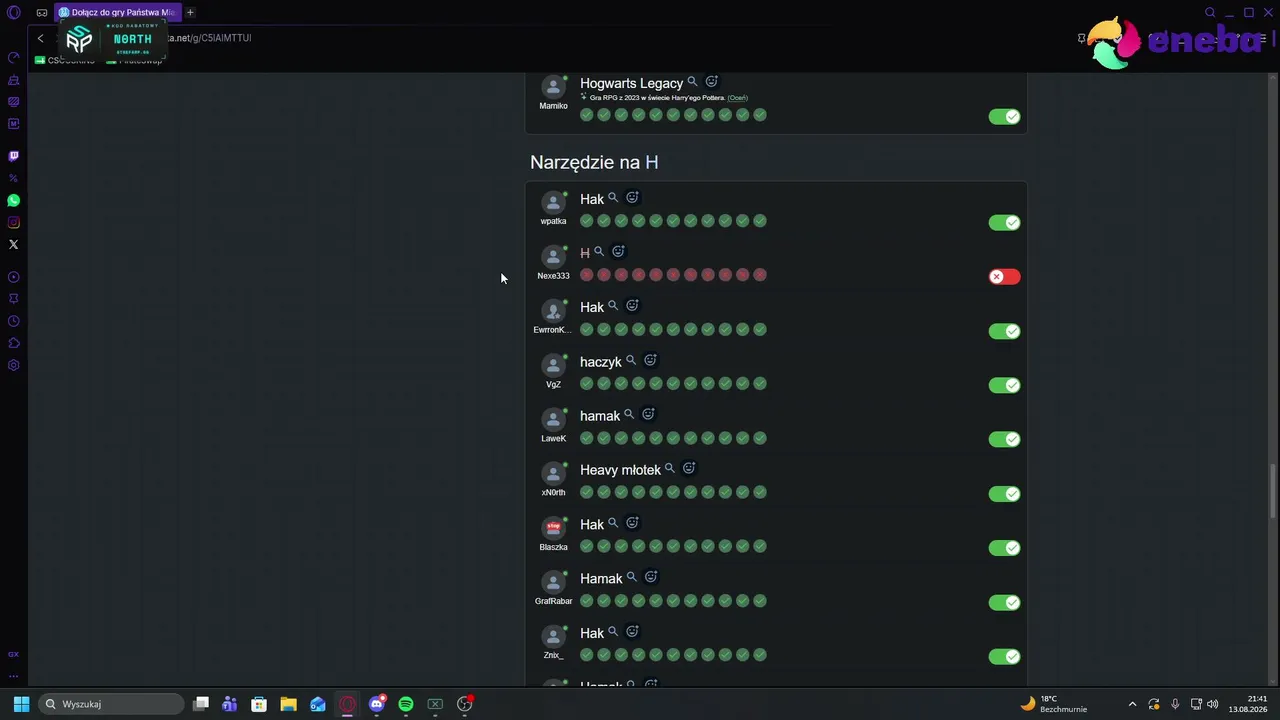This screenshot has width=1280, height=720.
Task: Toggle approval for VgZ's haczyk answer
Action: [x=1005, y=385]
